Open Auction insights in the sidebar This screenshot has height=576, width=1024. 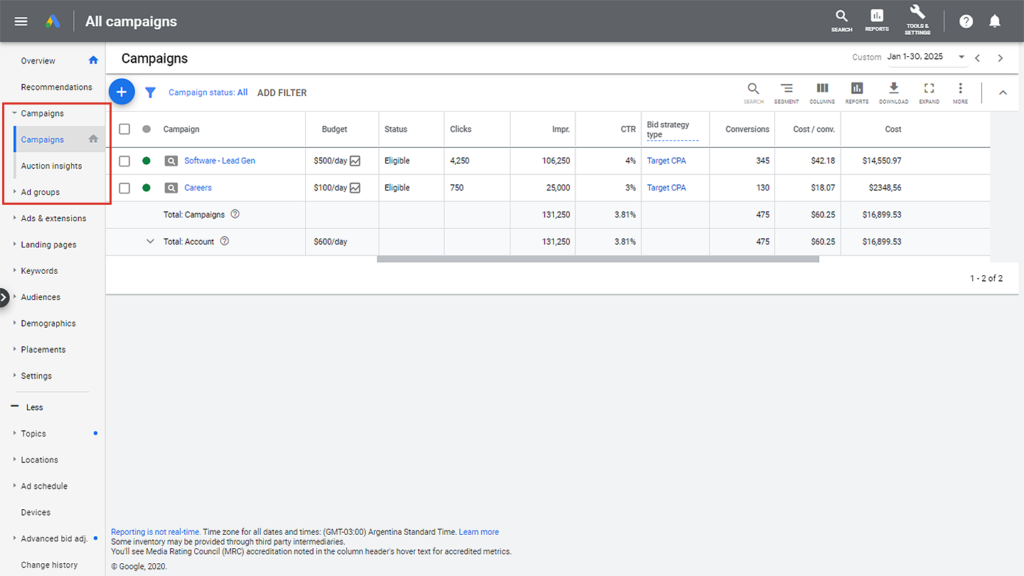point(51,166)
